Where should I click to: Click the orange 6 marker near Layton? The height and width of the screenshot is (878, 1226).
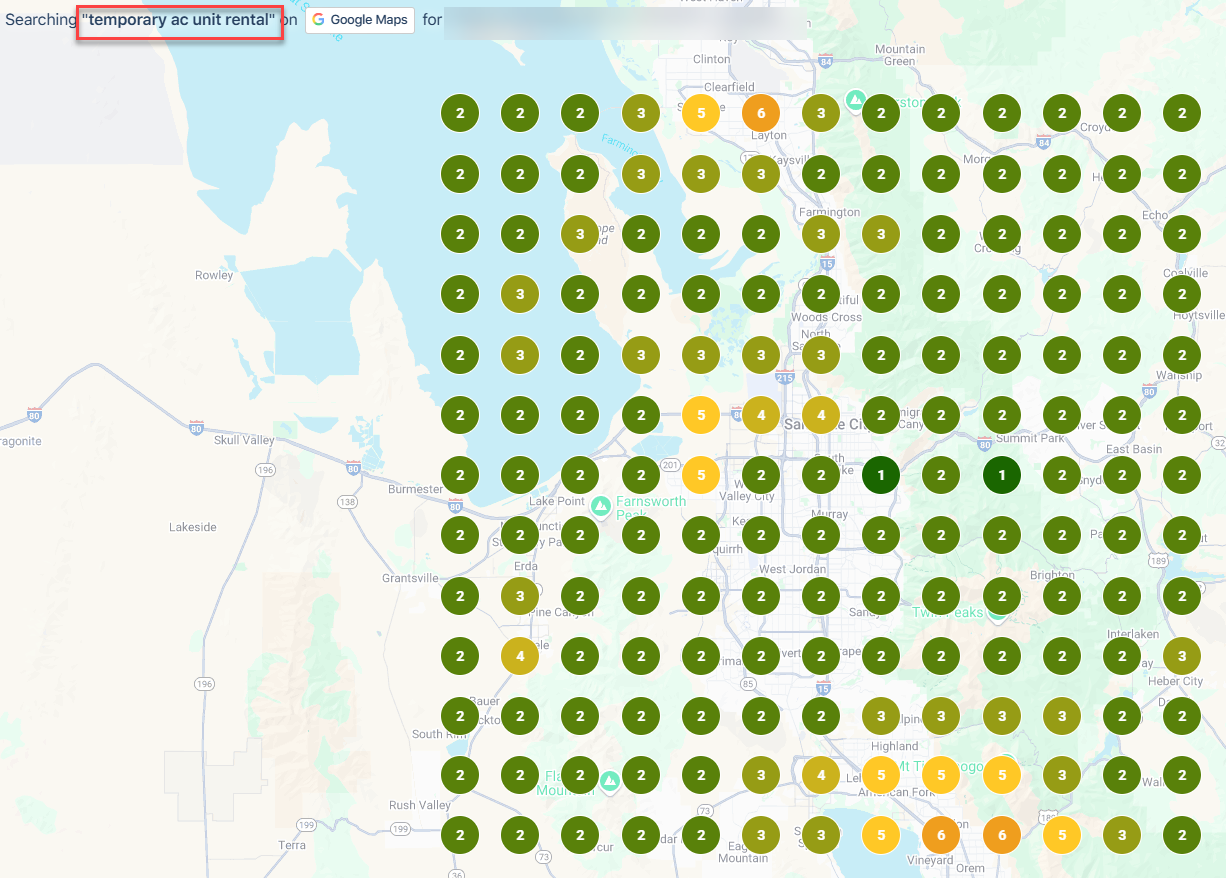pyautogui.click(x=761, y=113)
